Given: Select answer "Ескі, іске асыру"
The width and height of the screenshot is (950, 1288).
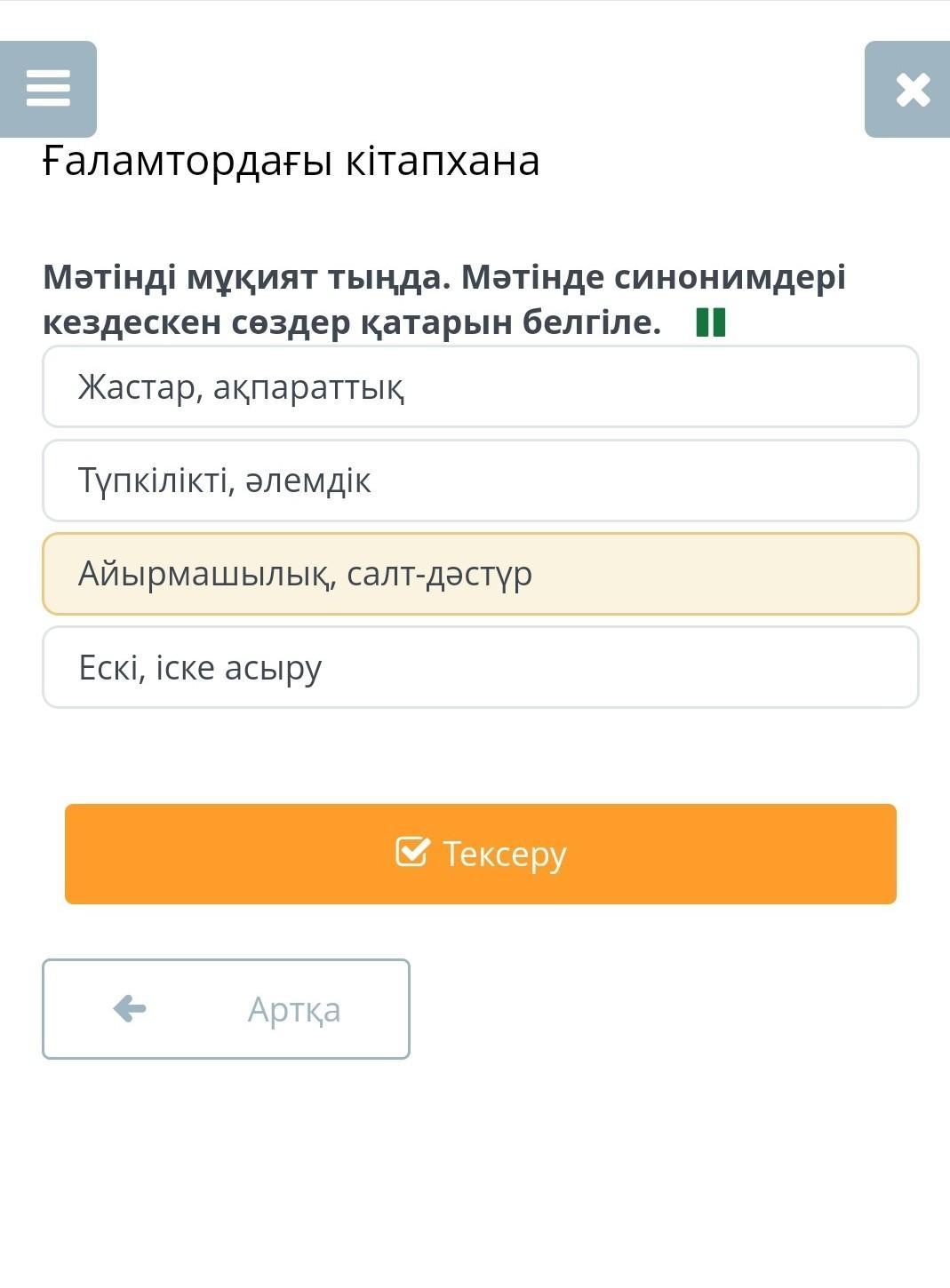Looking at the screenshot, I should (x=480, y=667).
